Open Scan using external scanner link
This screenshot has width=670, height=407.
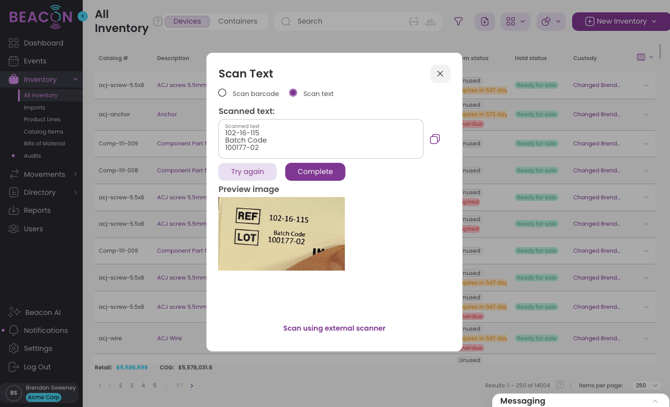tap(334, 328)
